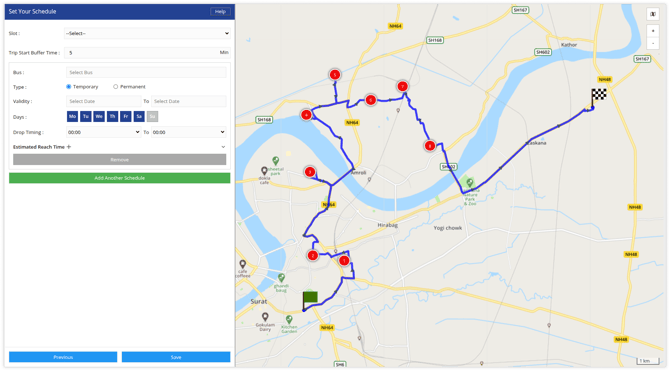Zoom in the map with plus button

click(x=653, y=31)
